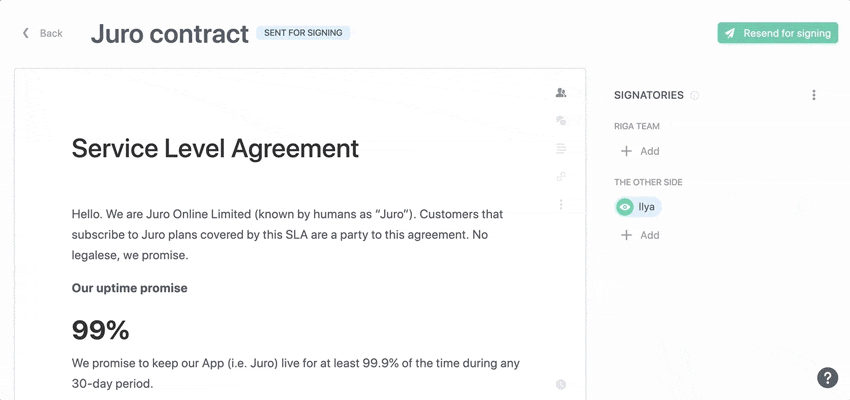
Task: Open the signatories people icon in sidebar
Action: (561, 93)
